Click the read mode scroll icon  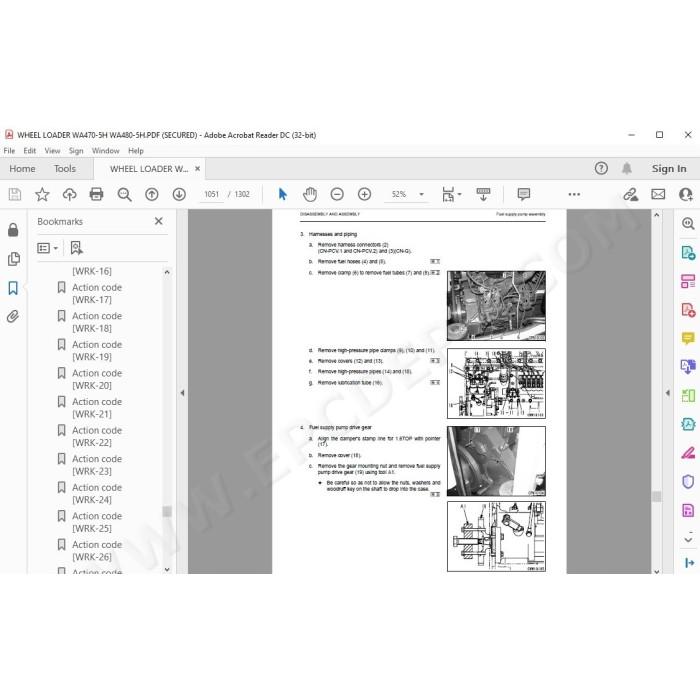[x=483, y=194]
